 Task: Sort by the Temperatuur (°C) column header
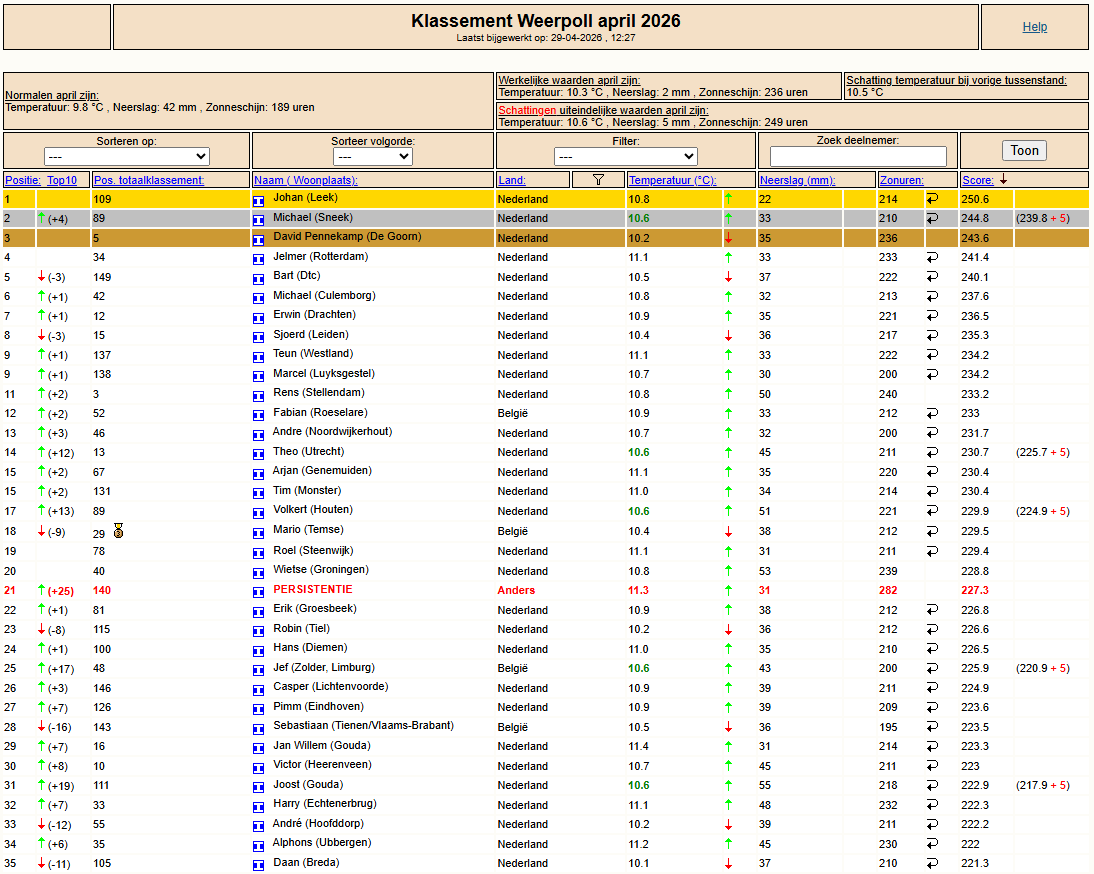pos(672,180)
